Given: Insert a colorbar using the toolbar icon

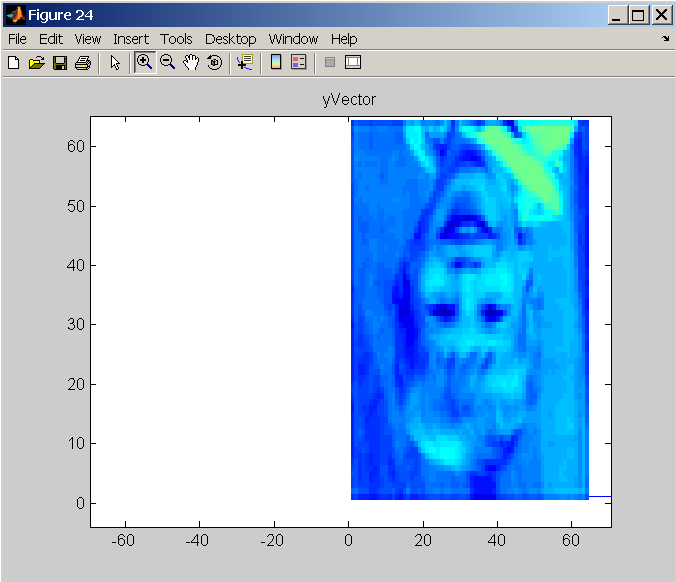Looking at the screenshot, I should tap(276, 63).
